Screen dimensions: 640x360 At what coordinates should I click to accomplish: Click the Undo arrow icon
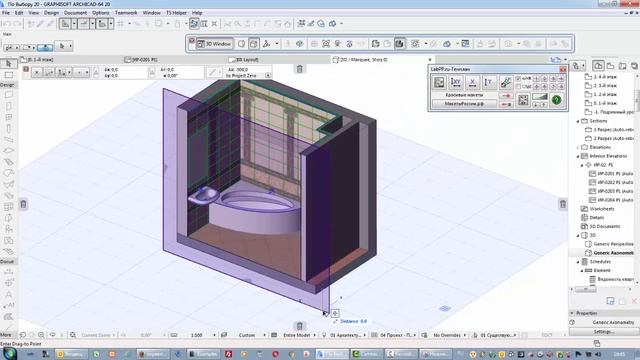7,24
